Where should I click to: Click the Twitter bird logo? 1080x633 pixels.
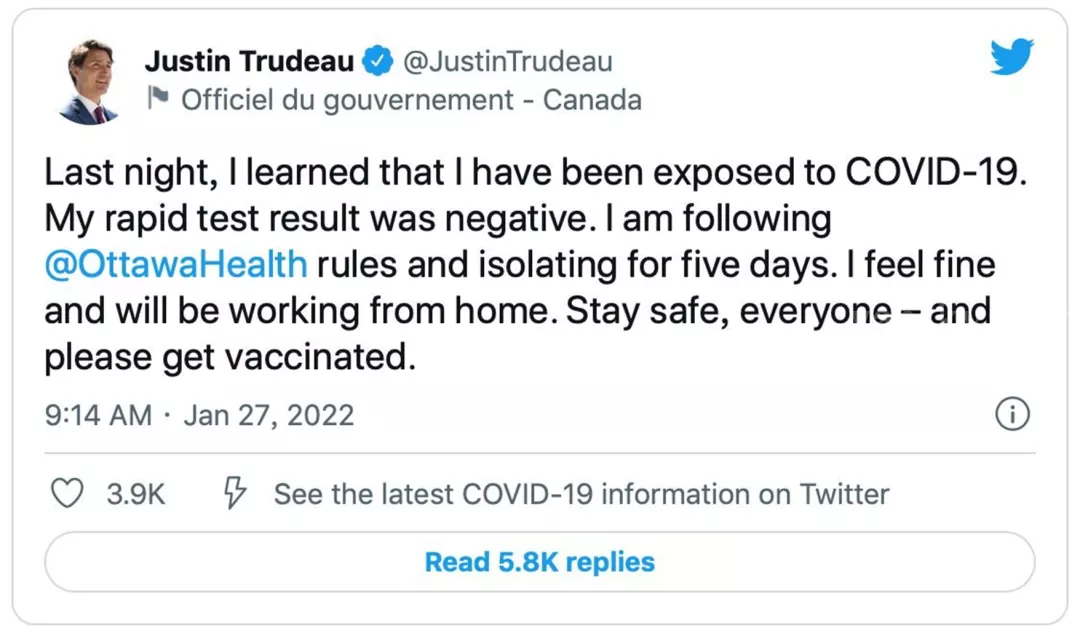click(1011, 57)
